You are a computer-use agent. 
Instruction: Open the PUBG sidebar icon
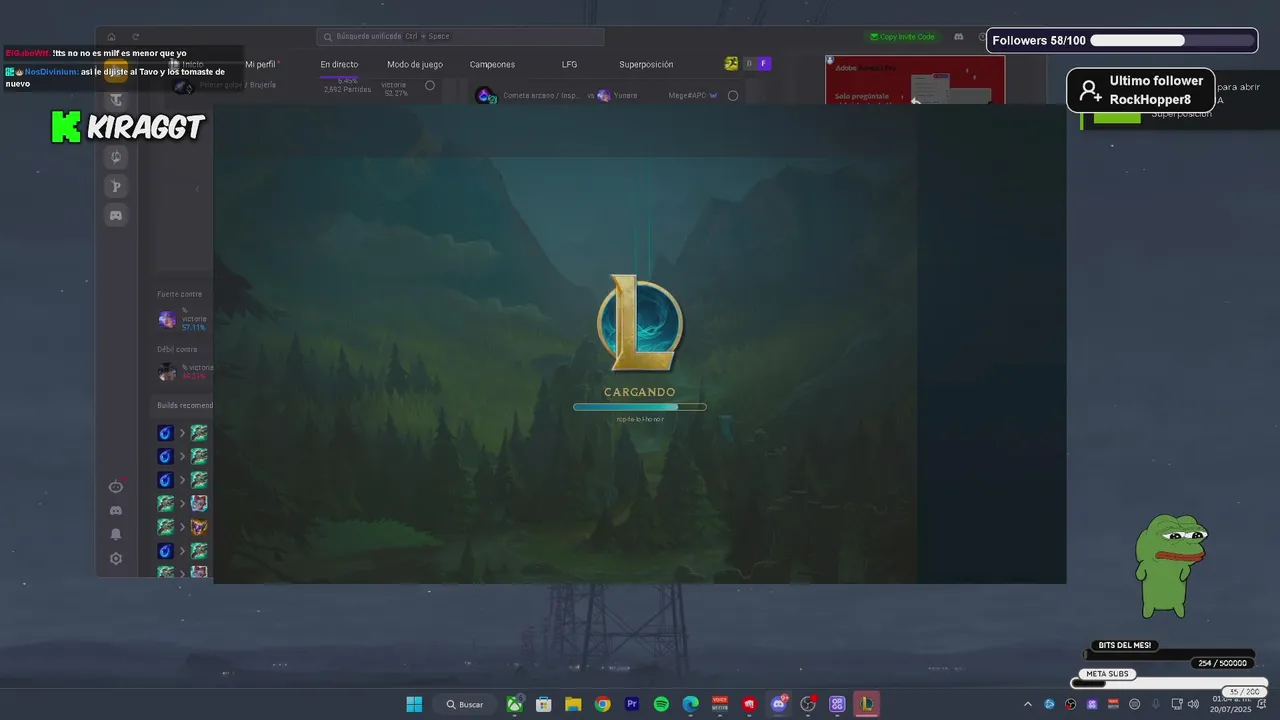[x=116, y=186]
